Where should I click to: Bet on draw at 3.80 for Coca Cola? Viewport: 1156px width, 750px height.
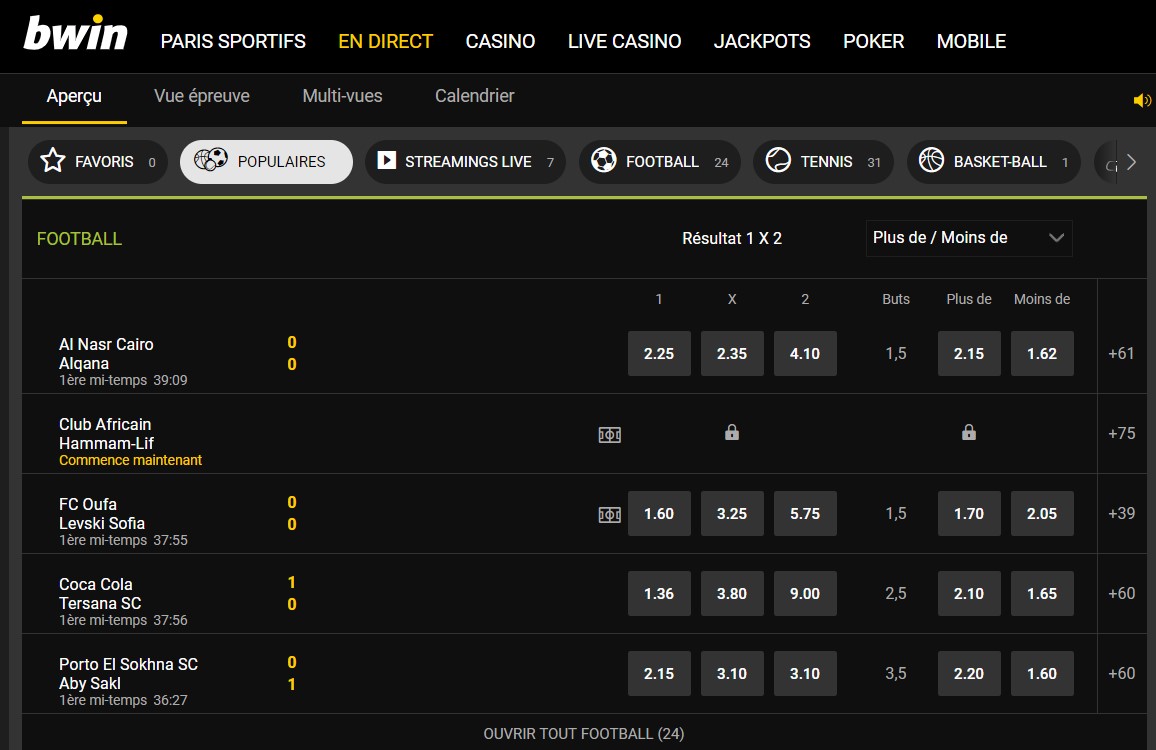[x=732, y=594]
